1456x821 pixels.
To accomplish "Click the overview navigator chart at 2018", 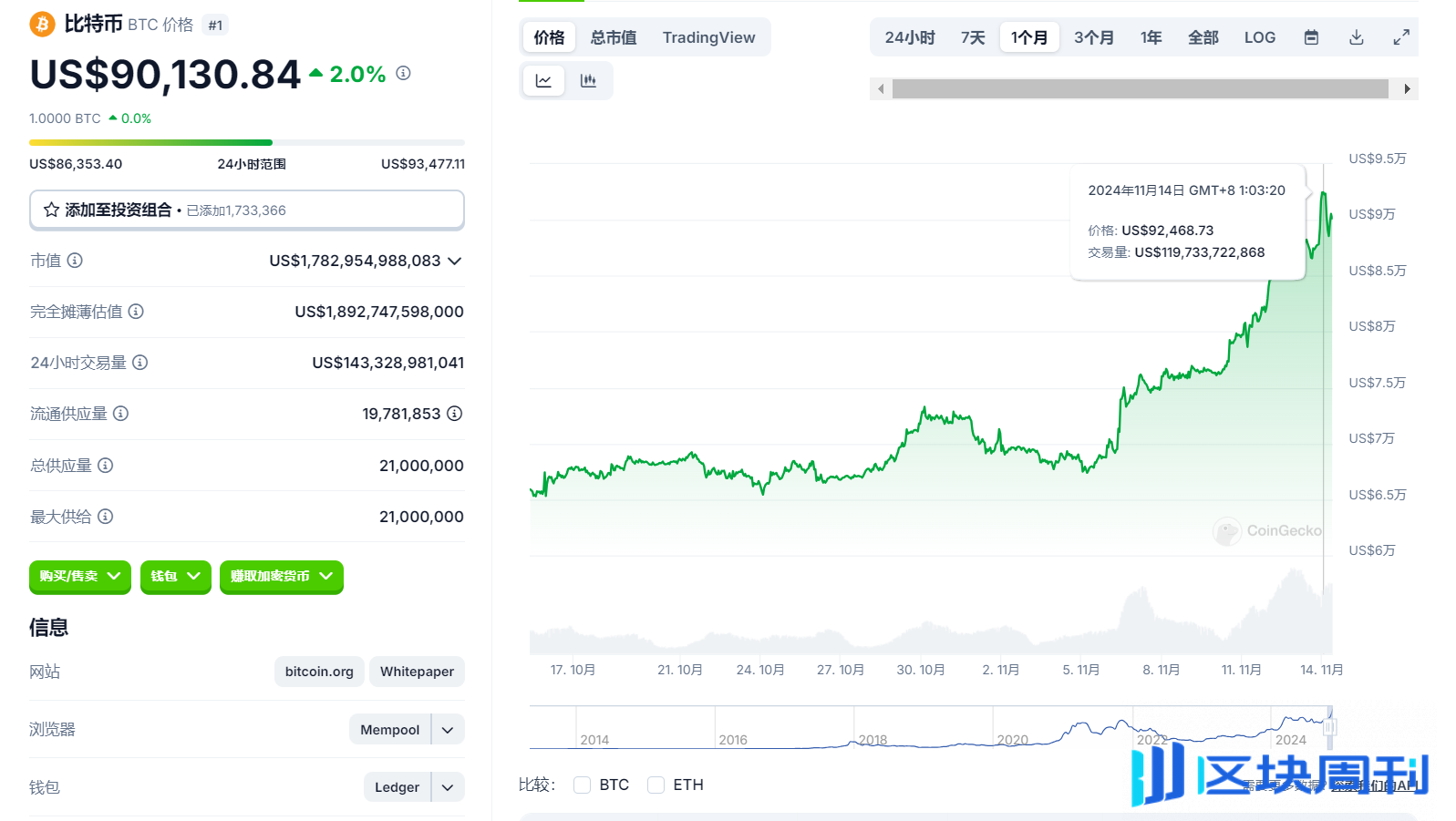I will pos(873,740).
